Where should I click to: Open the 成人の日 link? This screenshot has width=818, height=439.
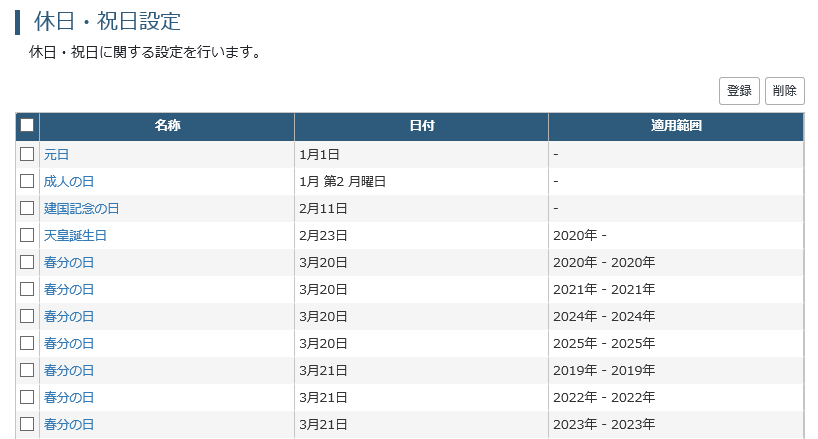pos(69,181)
